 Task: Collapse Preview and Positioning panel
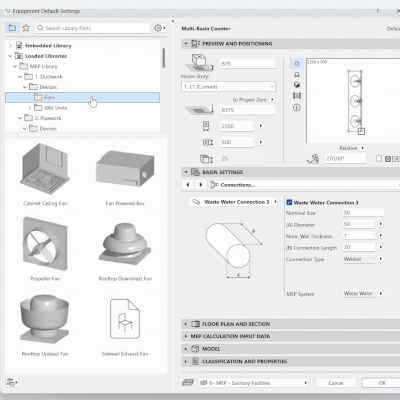tap(186, 44)
